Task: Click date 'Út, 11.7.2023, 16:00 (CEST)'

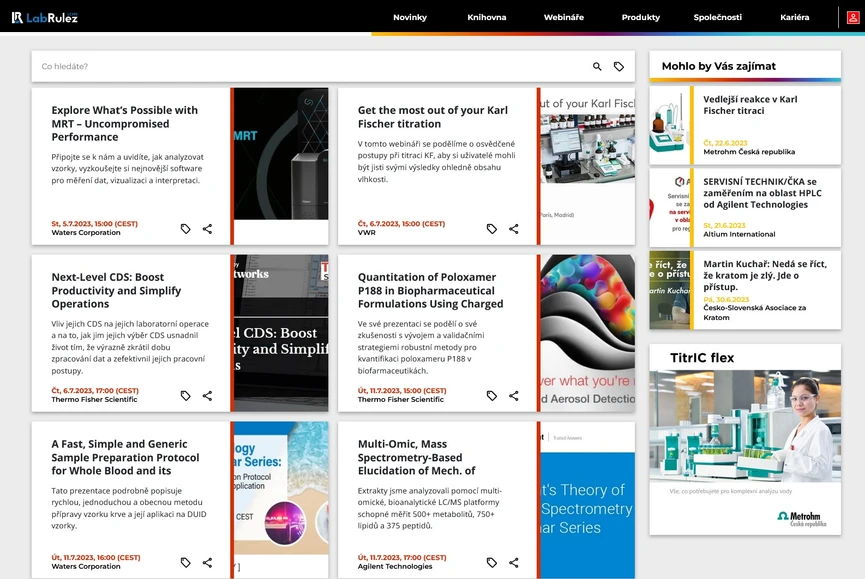Action: point(96,557)
